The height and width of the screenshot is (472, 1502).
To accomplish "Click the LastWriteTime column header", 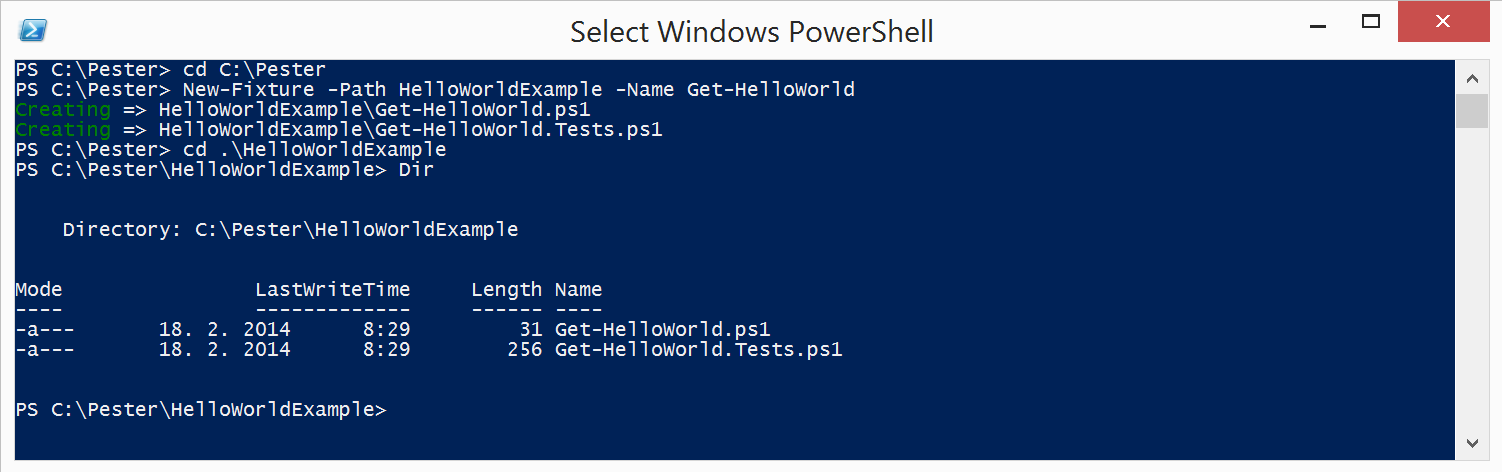I will 332,290.
